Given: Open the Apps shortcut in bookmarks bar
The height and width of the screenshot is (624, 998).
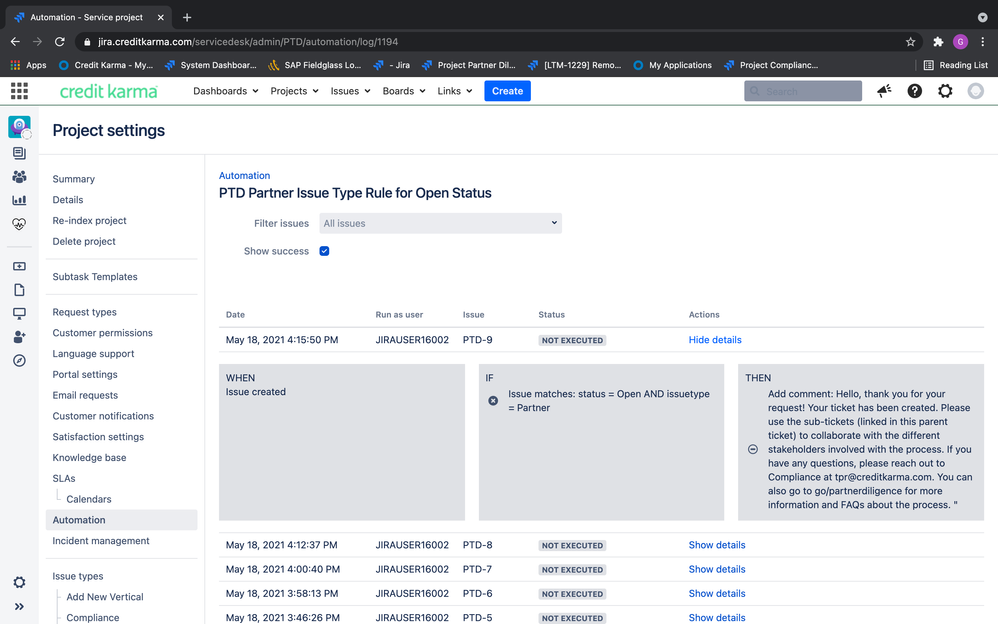Looking at the screenshot, I should pos(29,65).
